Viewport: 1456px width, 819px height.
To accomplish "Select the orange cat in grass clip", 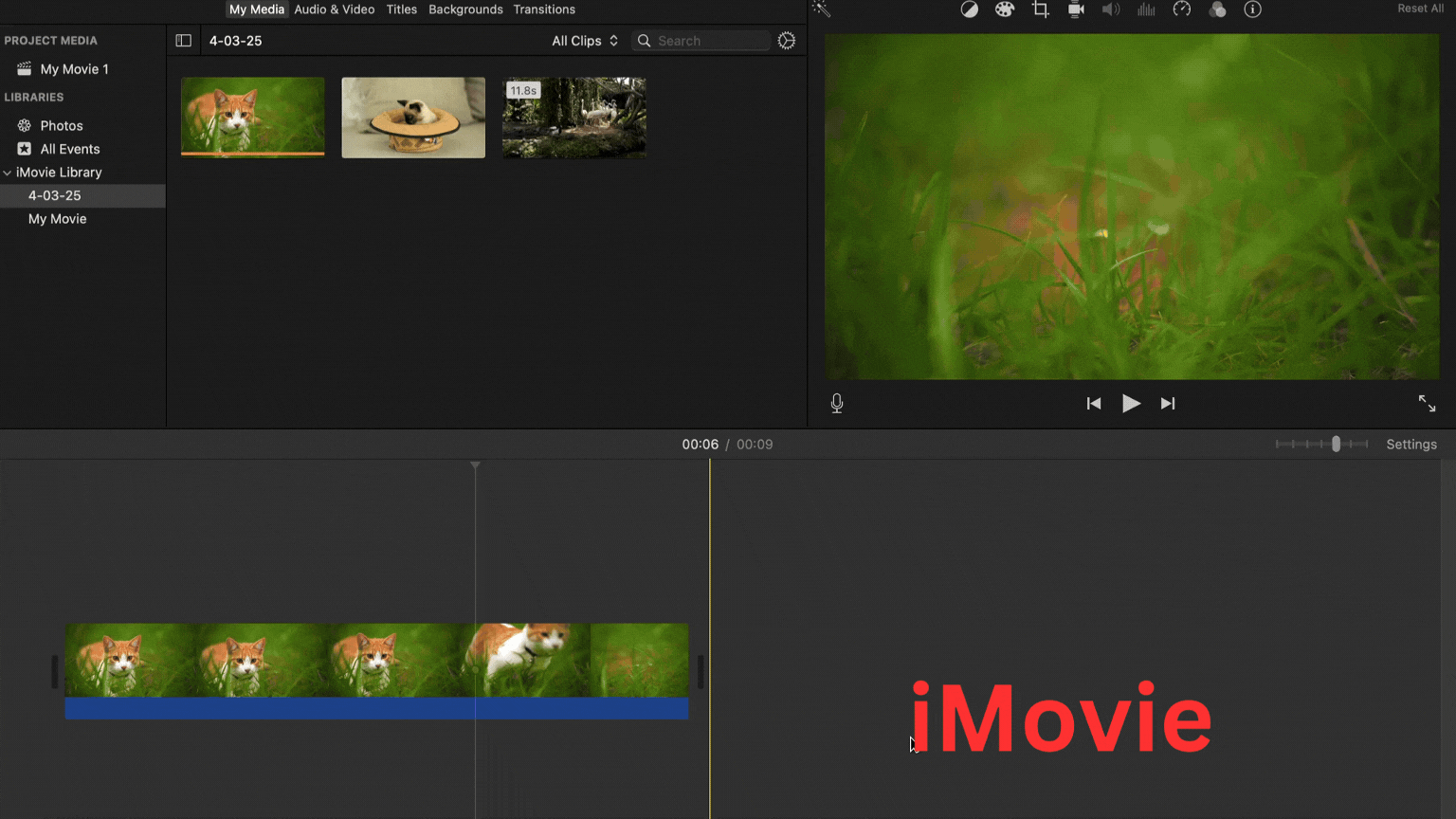I will [253, 117].
